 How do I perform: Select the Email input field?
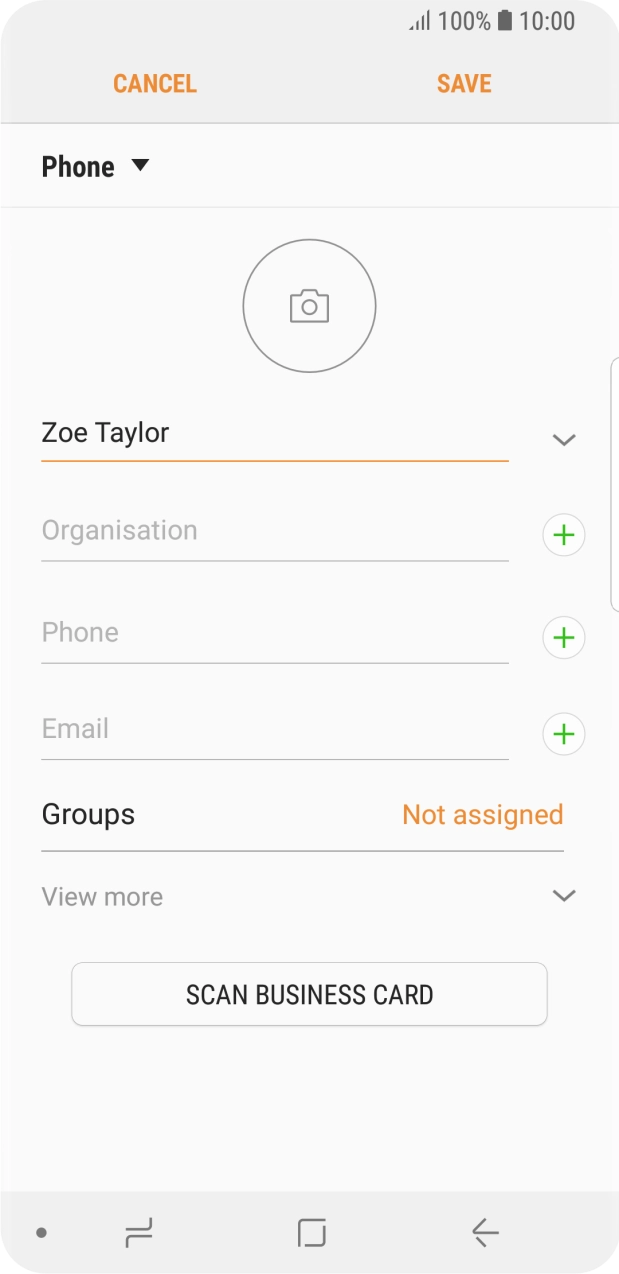(274, 729)
